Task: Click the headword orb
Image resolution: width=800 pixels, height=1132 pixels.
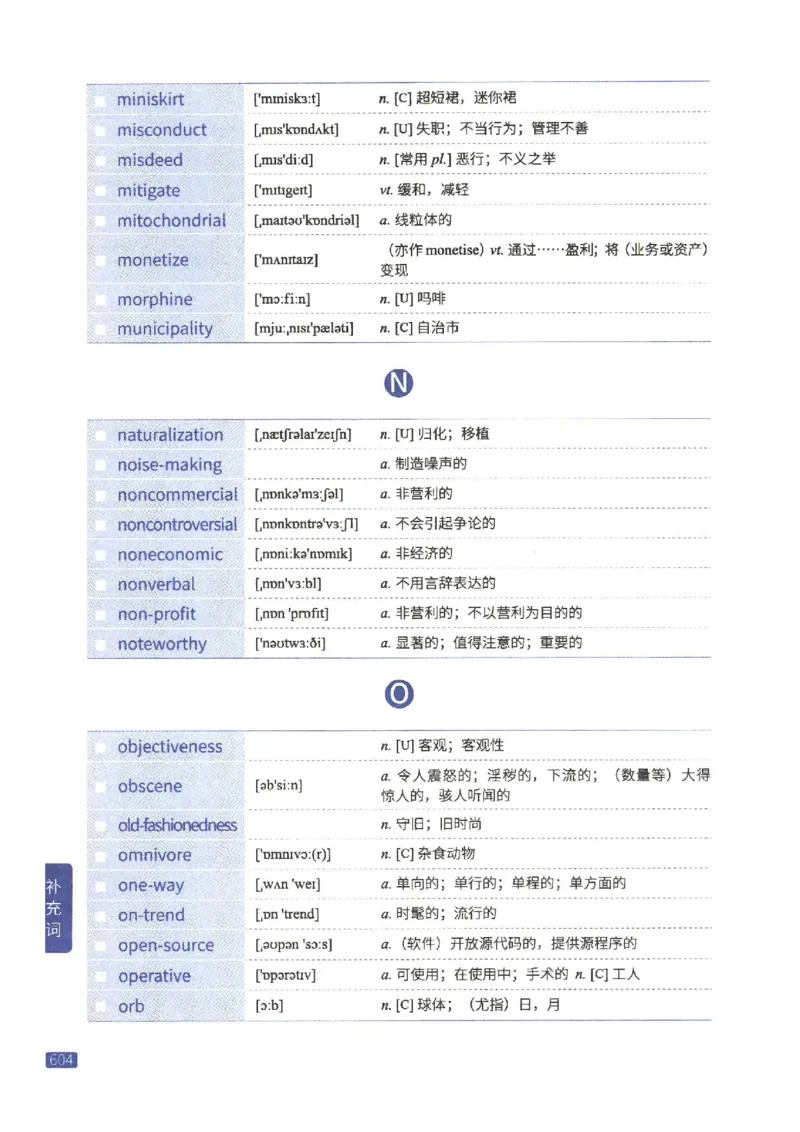Action: click(130, 1006)
